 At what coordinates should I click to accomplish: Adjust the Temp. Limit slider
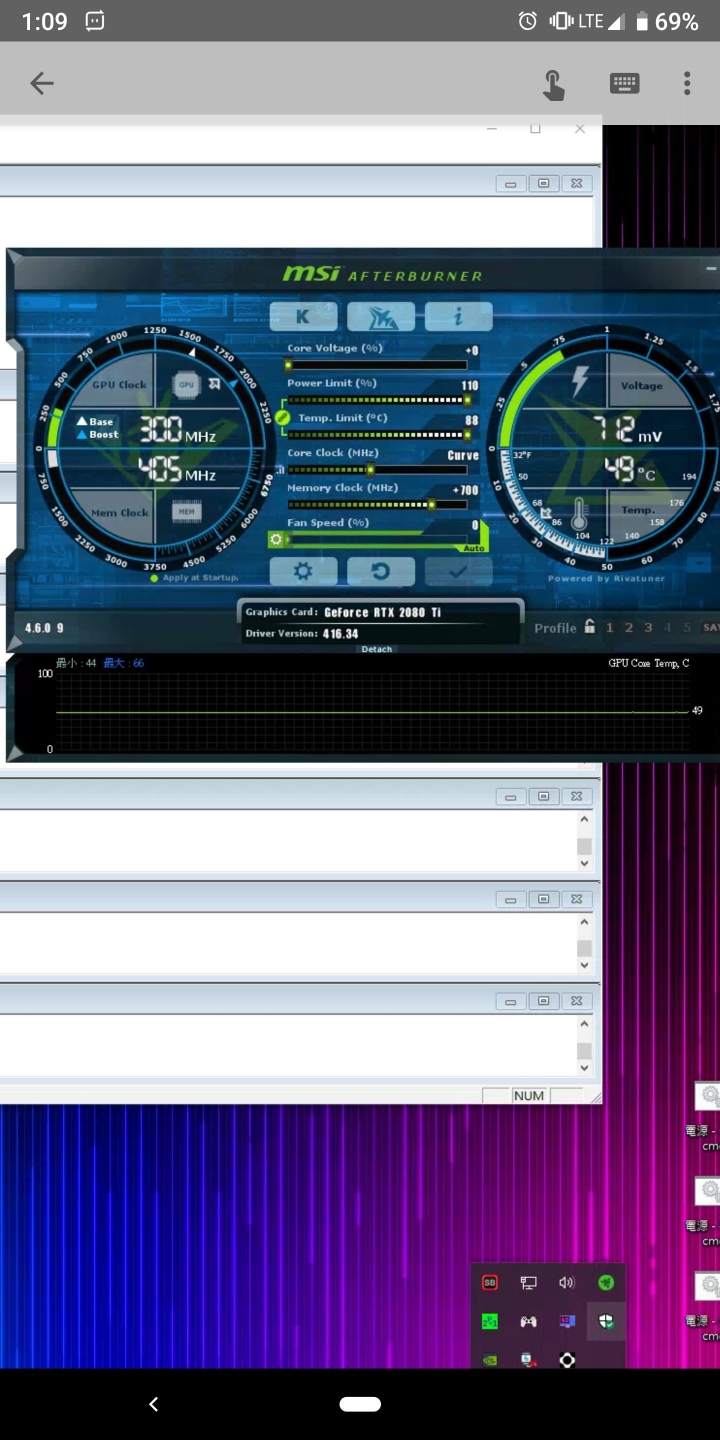(x=377, y=435)
